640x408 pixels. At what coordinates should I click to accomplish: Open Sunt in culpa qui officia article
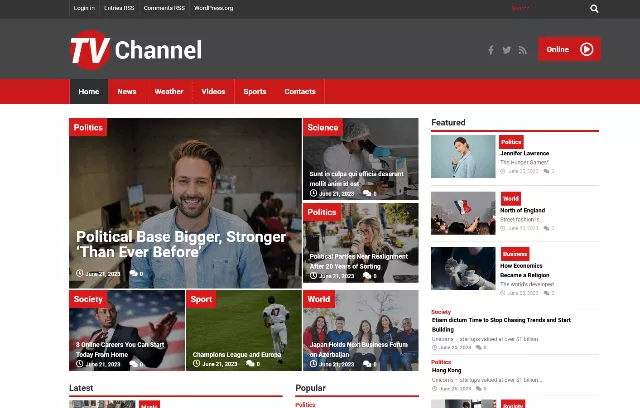point(356,179)
